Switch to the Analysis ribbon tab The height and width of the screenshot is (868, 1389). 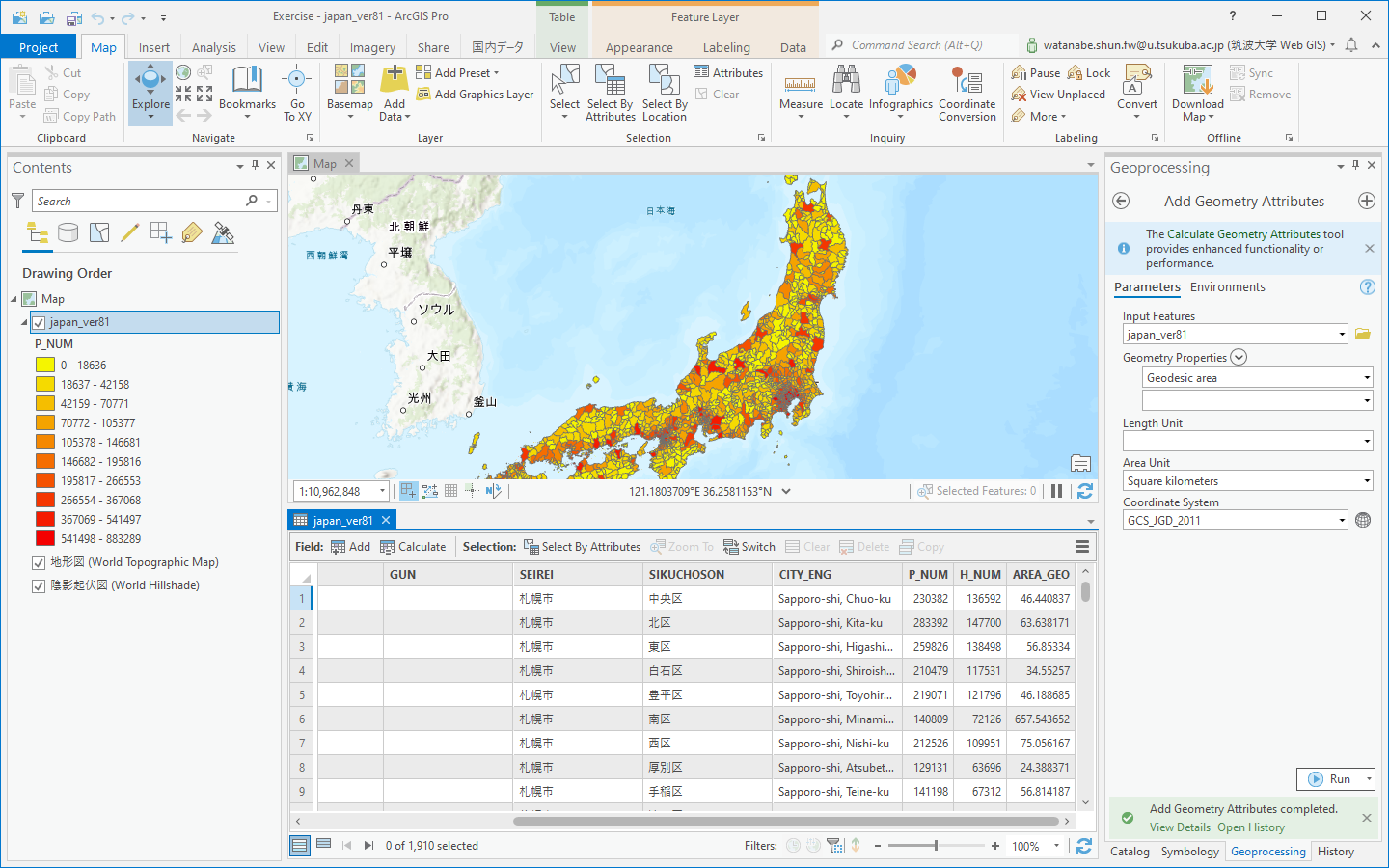coord(214,47)
